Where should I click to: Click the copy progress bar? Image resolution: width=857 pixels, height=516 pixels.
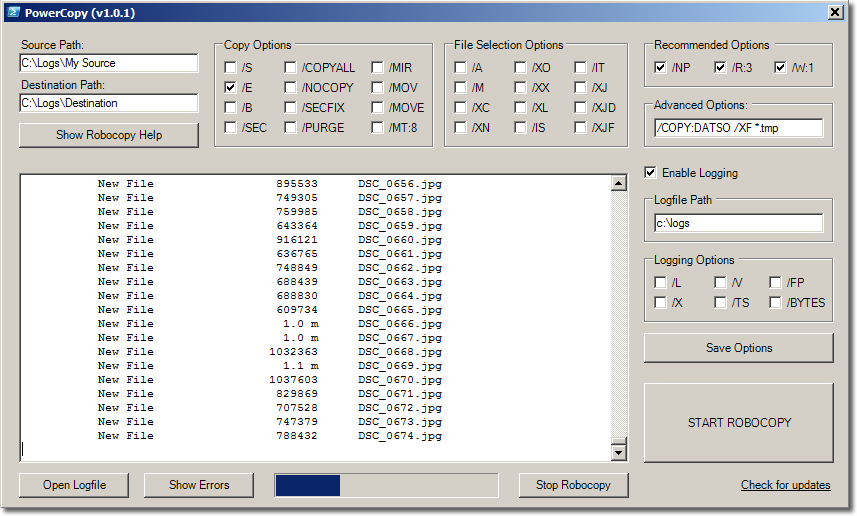pyautogui.click(x=386, y=485)
